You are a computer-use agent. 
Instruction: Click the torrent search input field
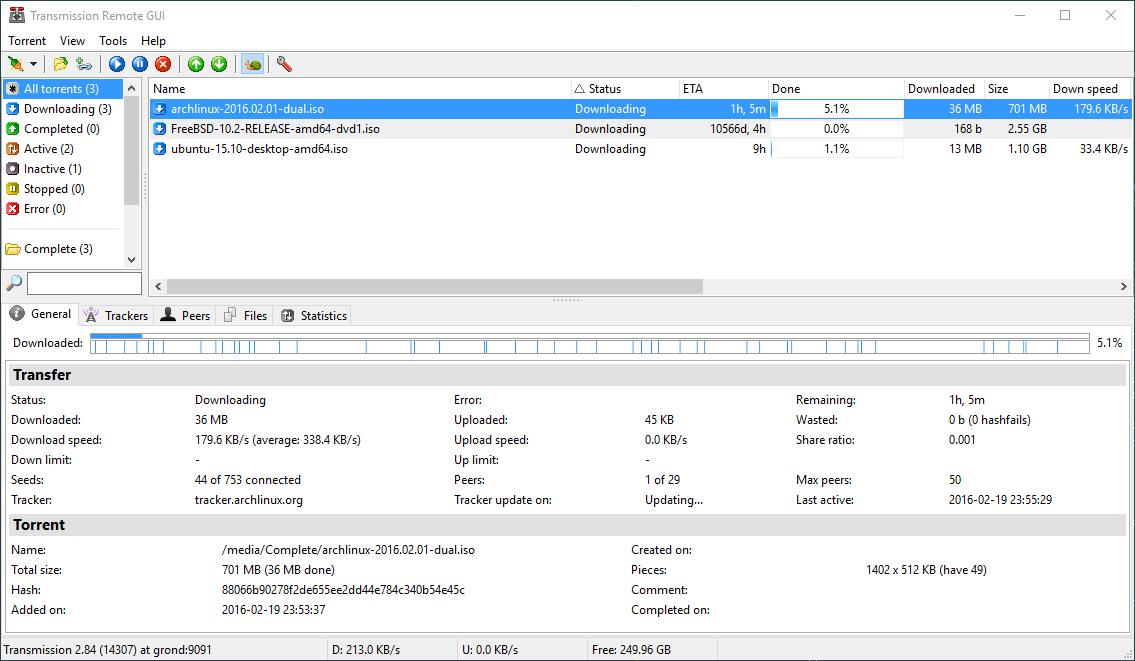pyautogui.click(x=84, y=283)
